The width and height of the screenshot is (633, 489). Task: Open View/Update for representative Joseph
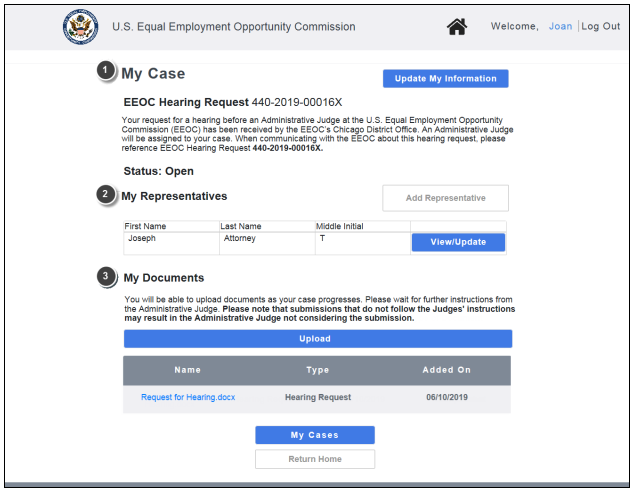(x=458, y=242)
